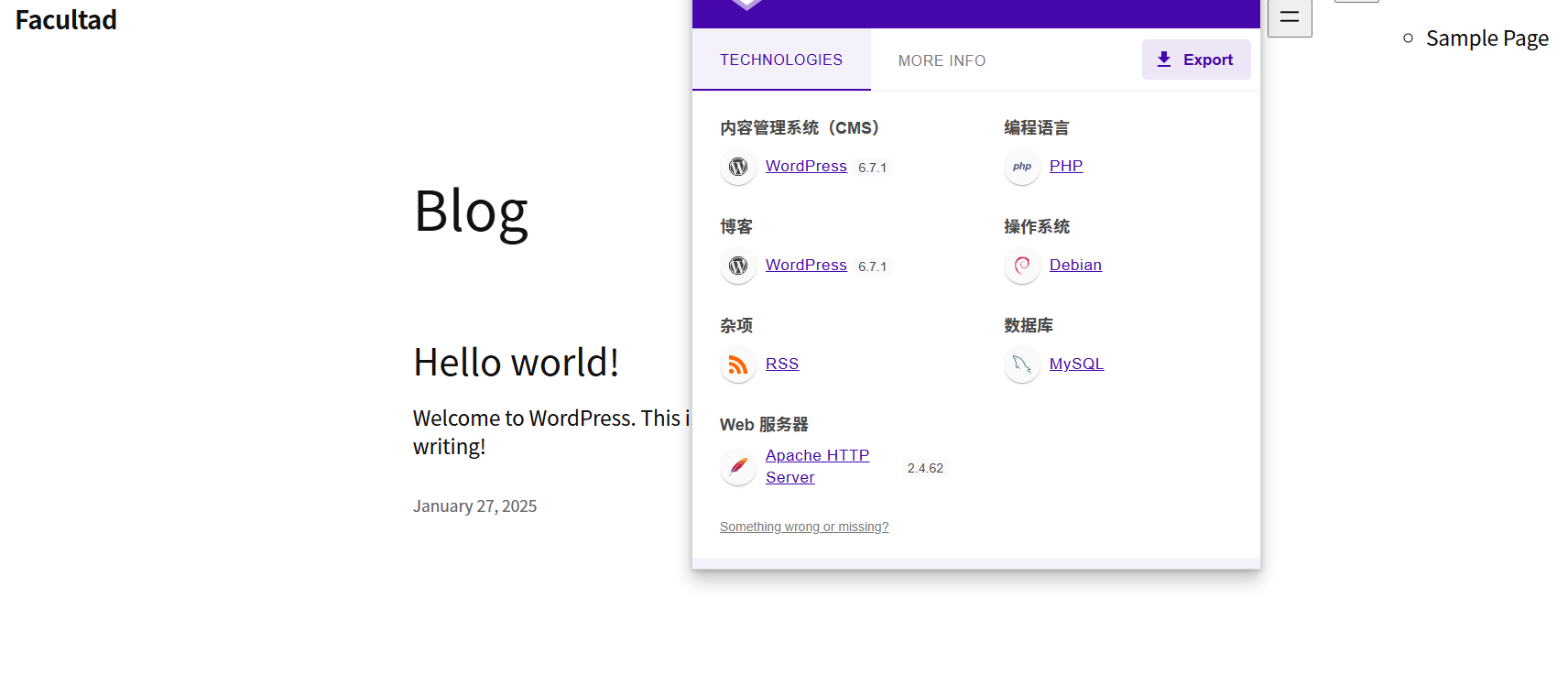Click the 操作系统 category heading
The image size is (1568, 685).
click(1037, 226)
